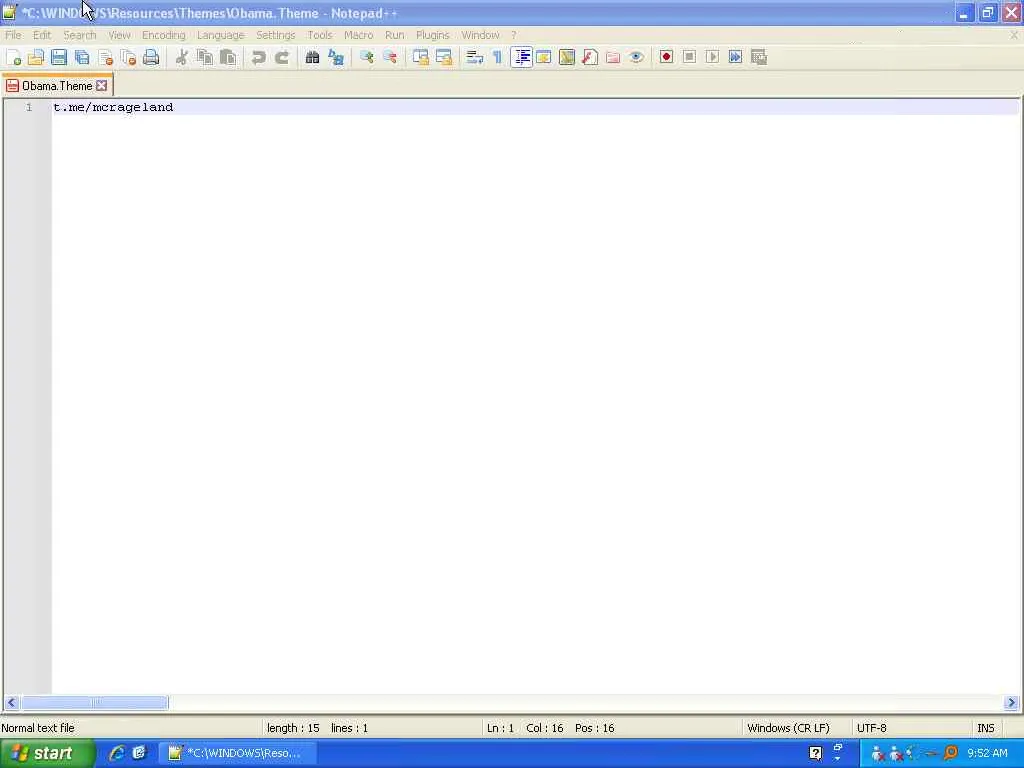Cut selection with the scissors icon
The width and height of the screenshot is (1024, 768).
[182, 57]
